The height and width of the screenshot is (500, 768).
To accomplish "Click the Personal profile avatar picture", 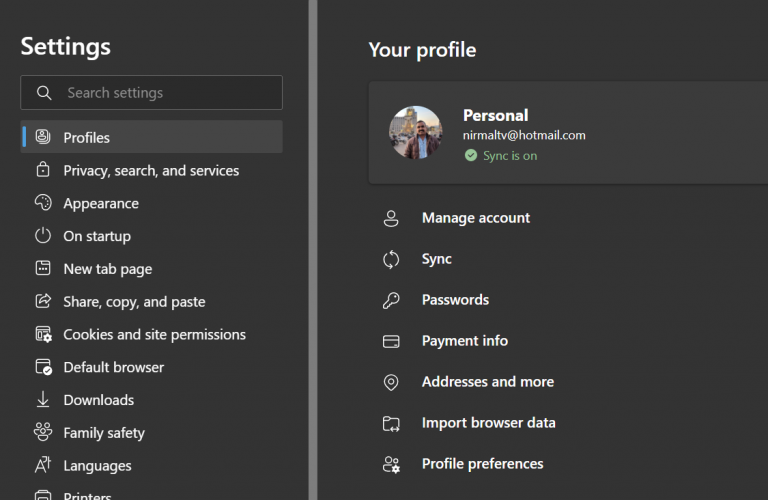I will (x=415, y=133).
